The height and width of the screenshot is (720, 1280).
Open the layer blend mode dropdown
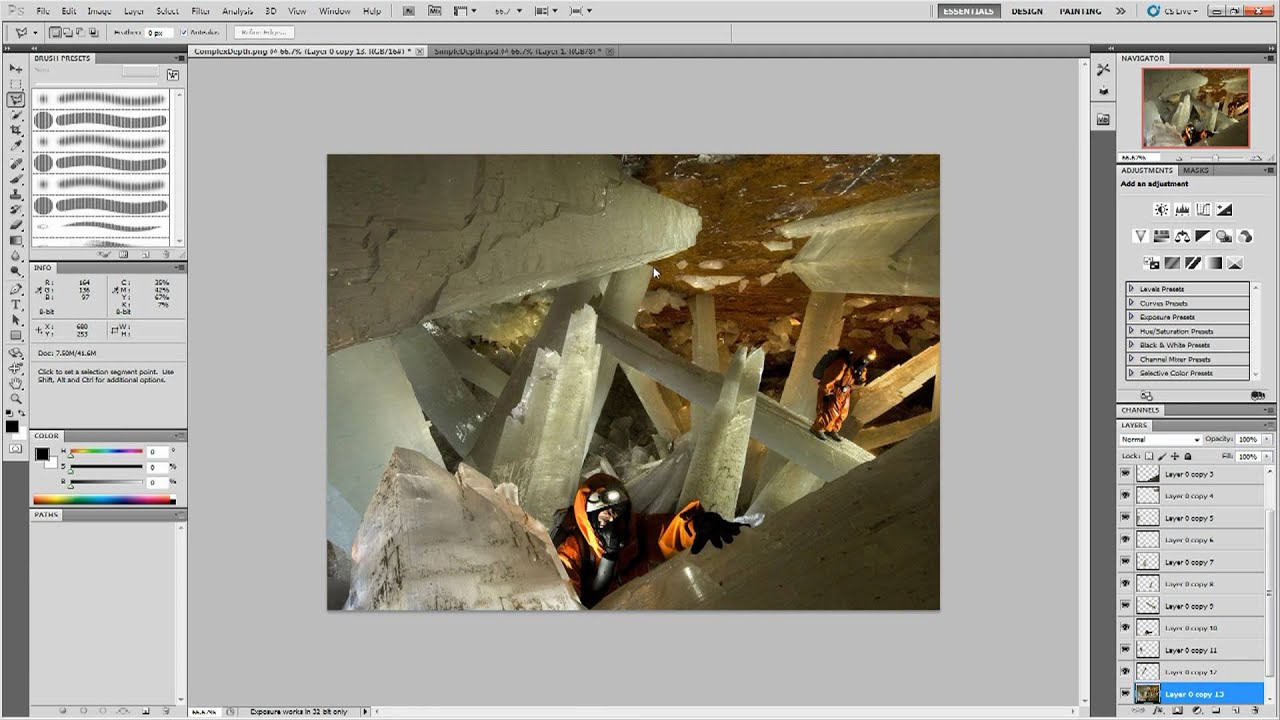point(1160,440)
